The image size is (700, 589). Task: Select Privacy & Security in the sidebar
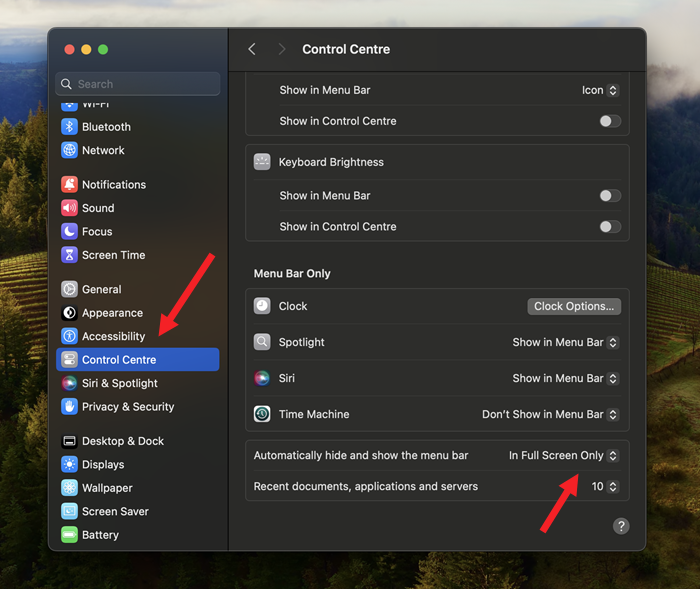(x=138, y=406)
